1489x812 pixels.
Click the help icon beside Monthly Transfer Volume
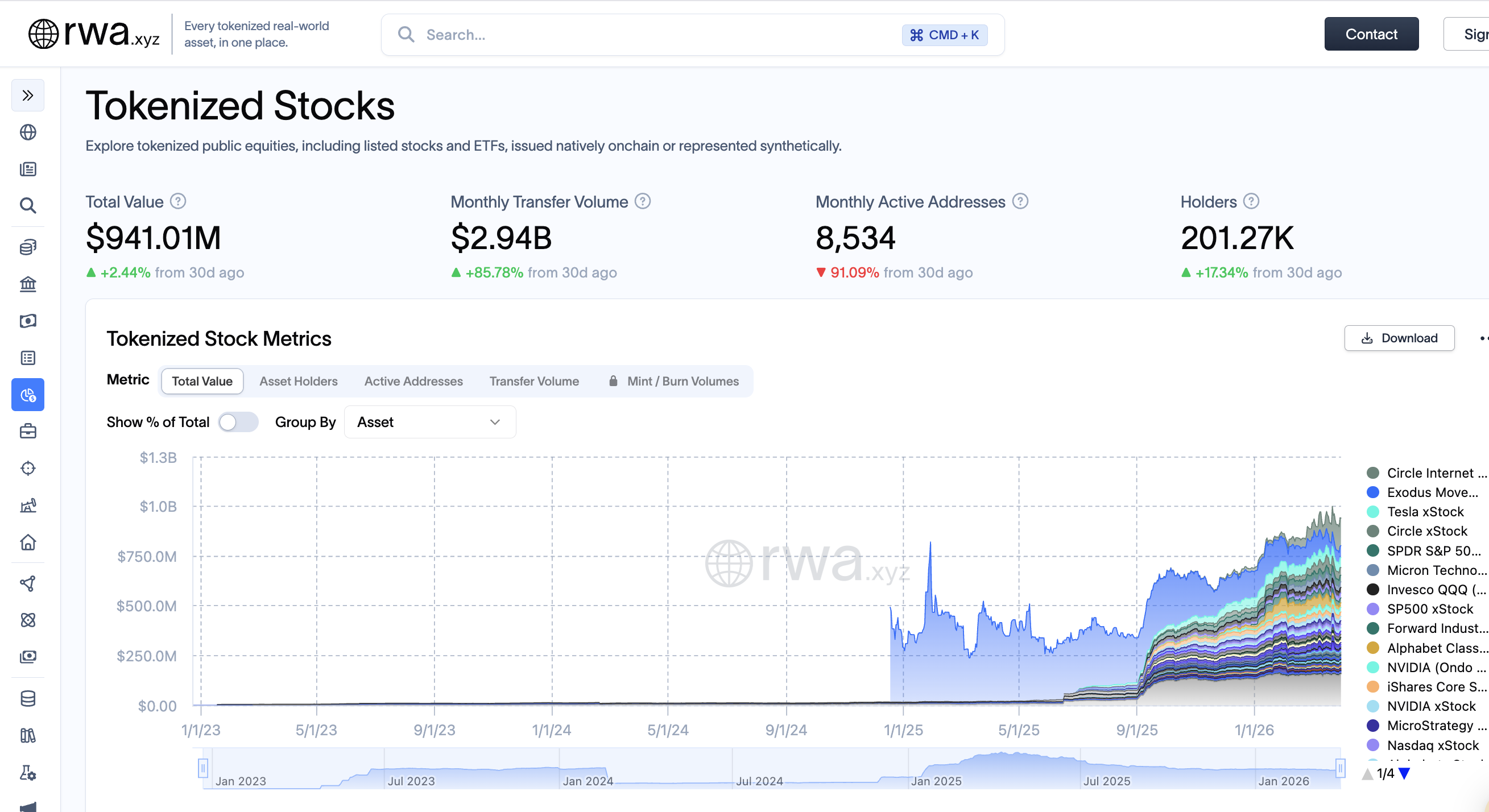pos(643,201)
